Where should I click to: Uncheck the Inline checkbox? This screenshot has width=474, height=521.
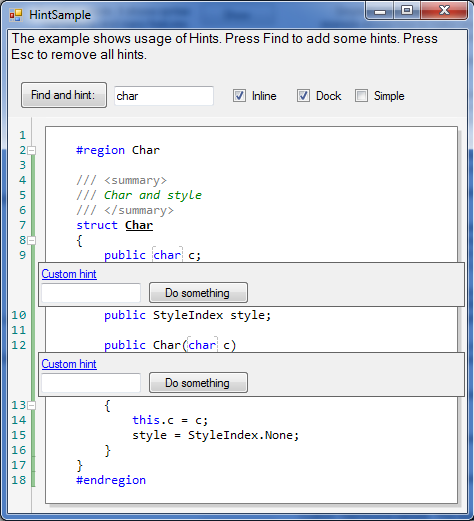point(239,96)
